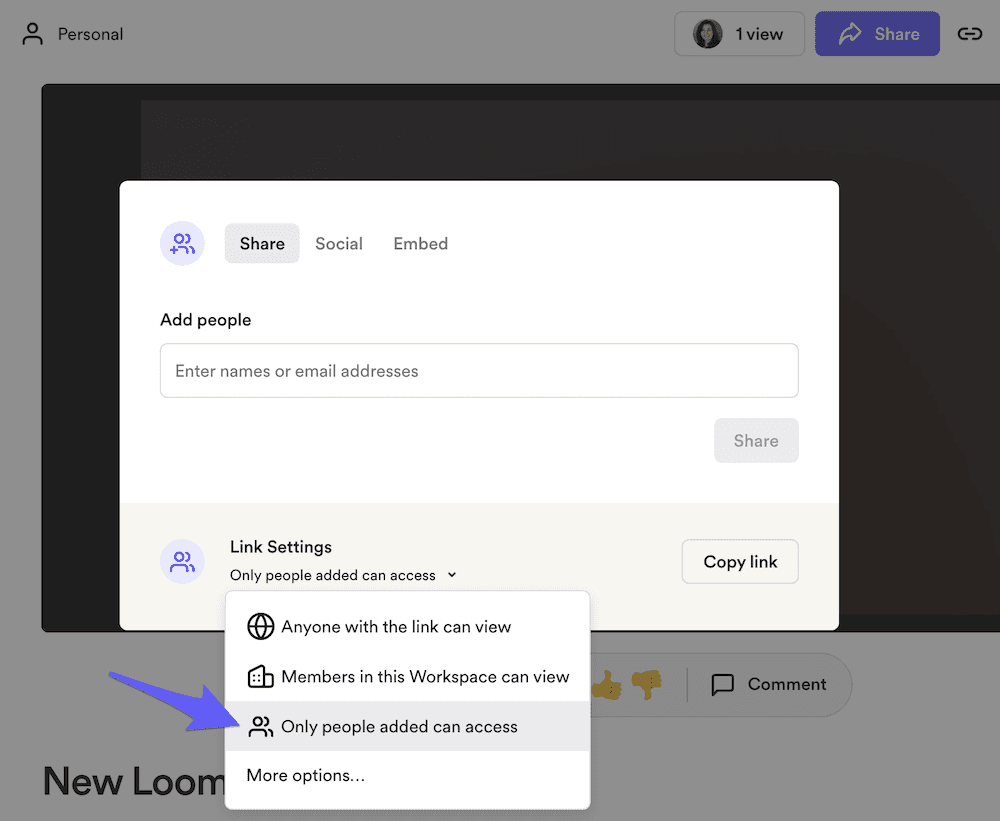Expand the link access dropdown chevron
This screenshot has height=821, width=1000.
452,575
